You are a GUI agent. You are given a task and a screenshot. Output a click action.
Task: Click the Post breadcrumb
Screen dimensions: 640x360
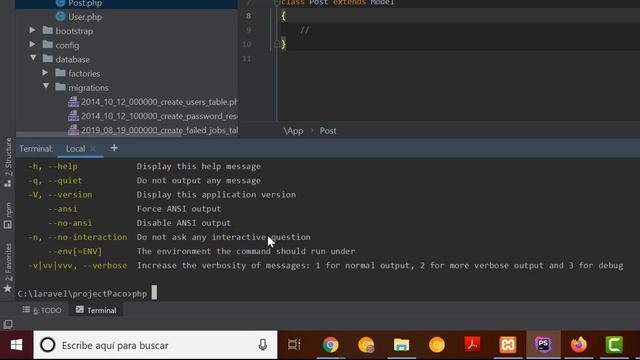(328, 131)
